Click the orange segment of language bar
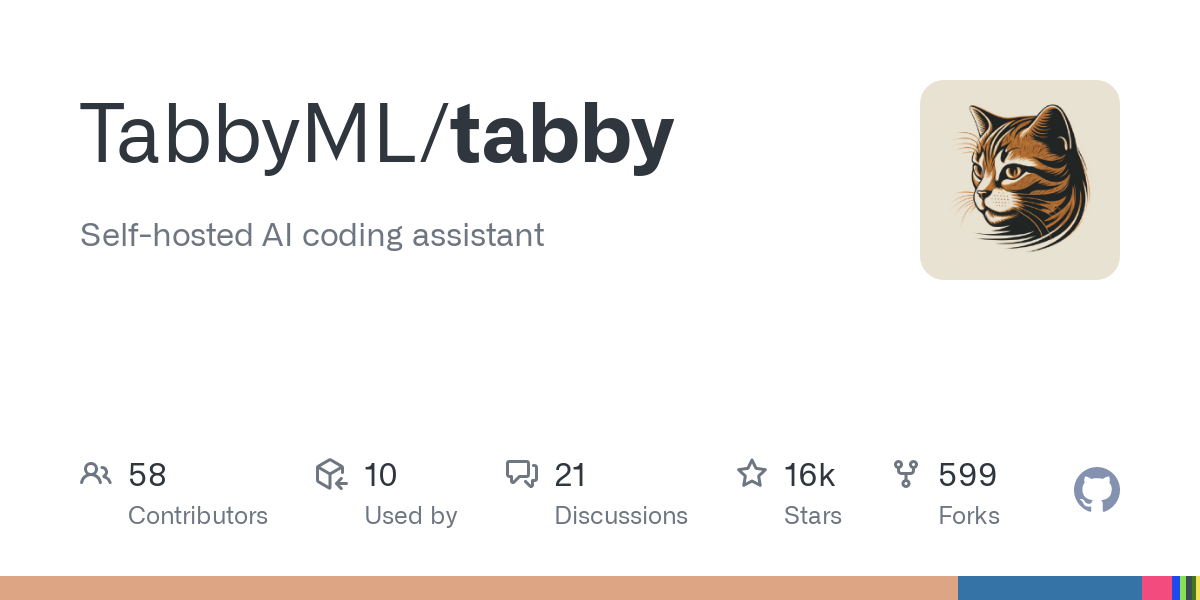Screen dimensions: 1200x600 click(479, 588)
